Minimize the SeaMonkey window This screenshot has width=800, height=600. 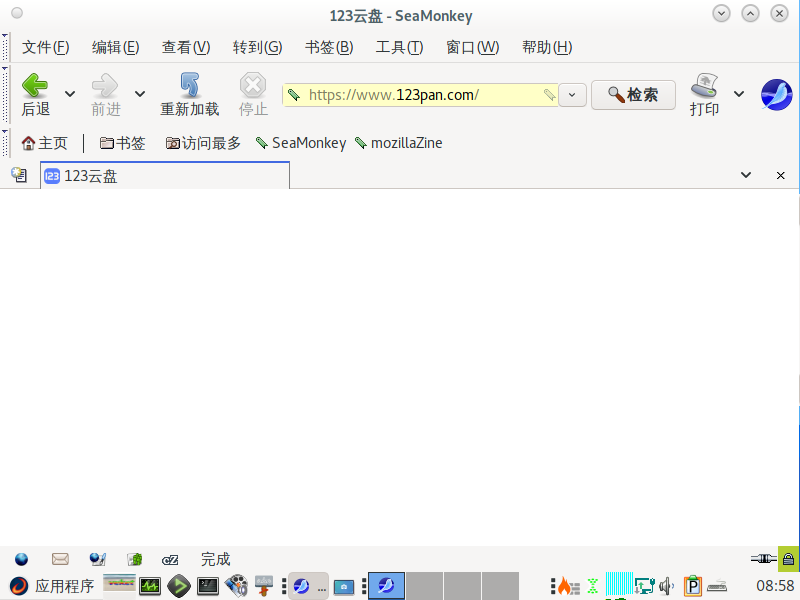click(721, 13)
